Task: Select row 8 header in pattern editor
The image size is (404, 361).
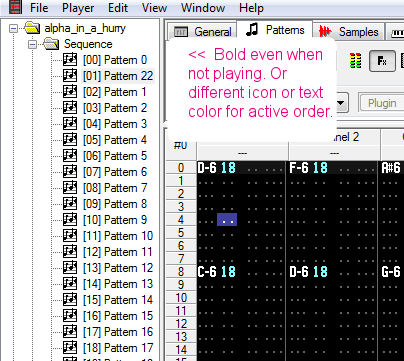Action: 181,272
